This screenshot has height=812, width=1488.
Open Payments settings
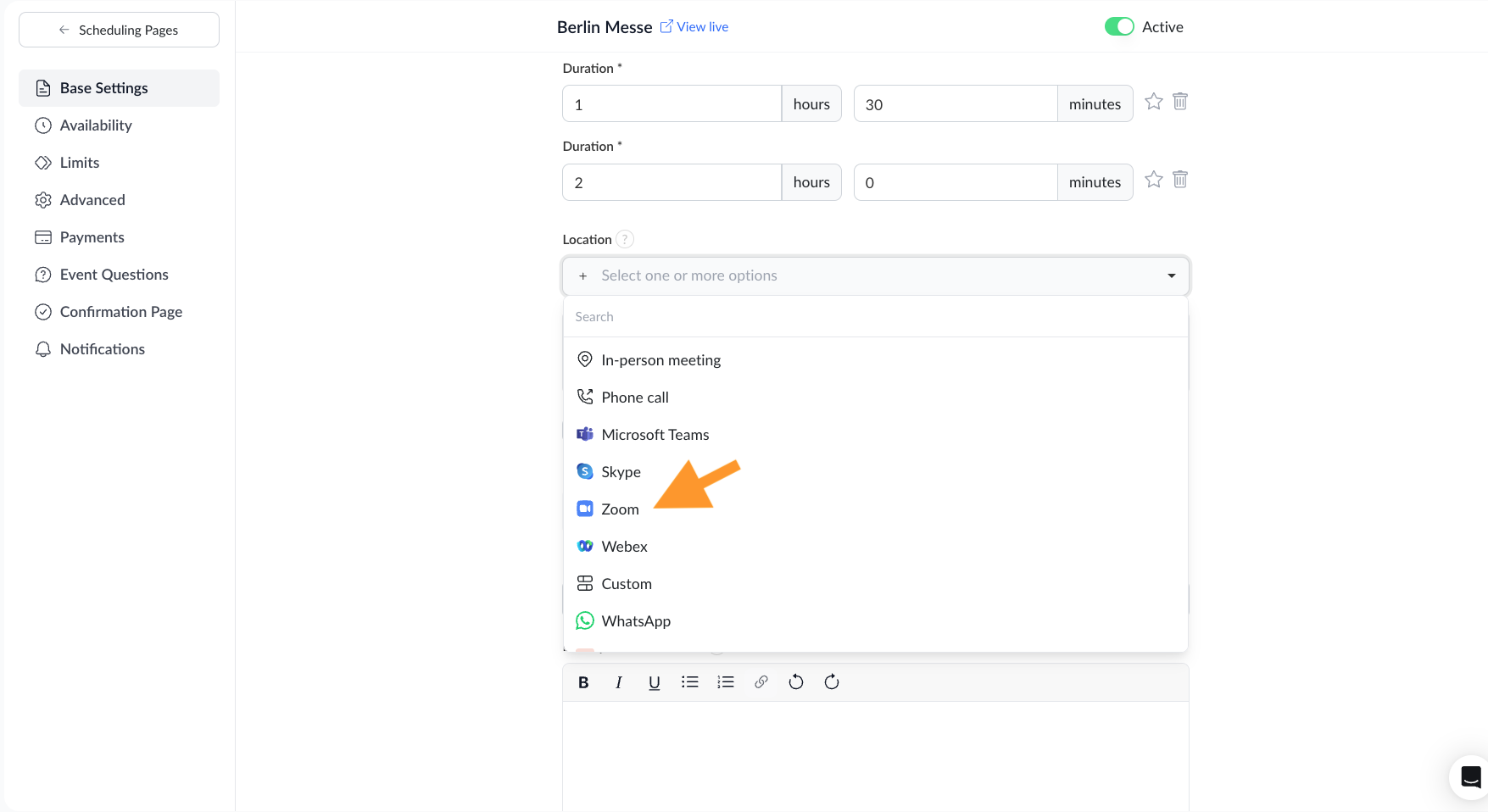pos(119,237)
